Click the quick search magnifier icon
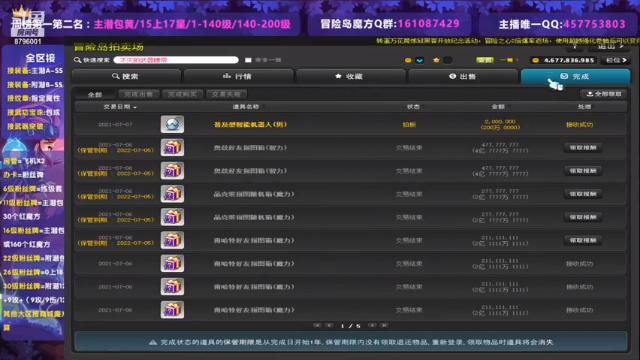 tap(77, 60)
